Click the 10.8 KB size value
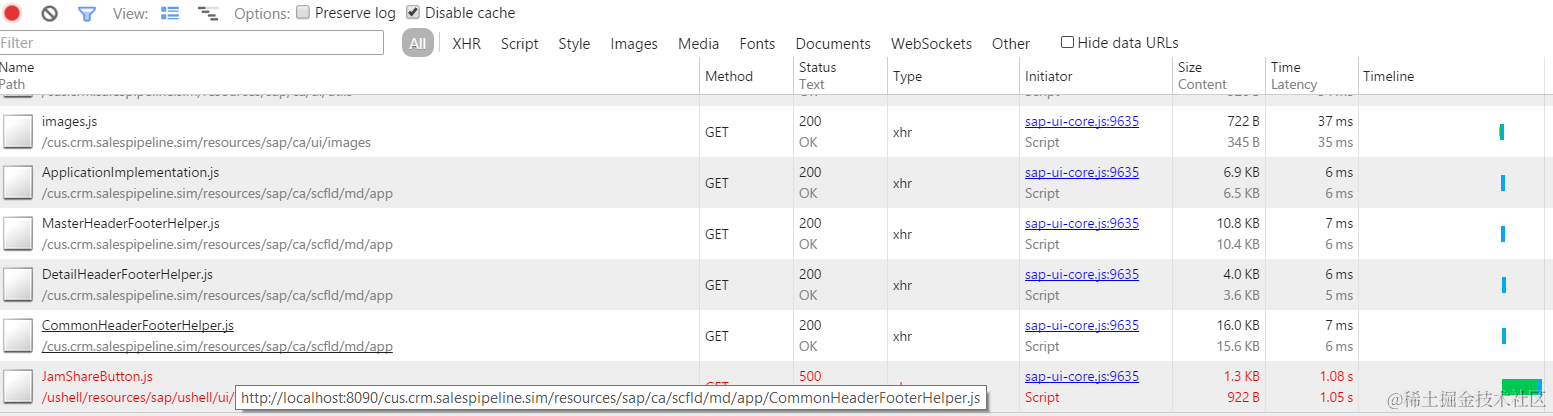The image size is (1553, 416). 1238,223
